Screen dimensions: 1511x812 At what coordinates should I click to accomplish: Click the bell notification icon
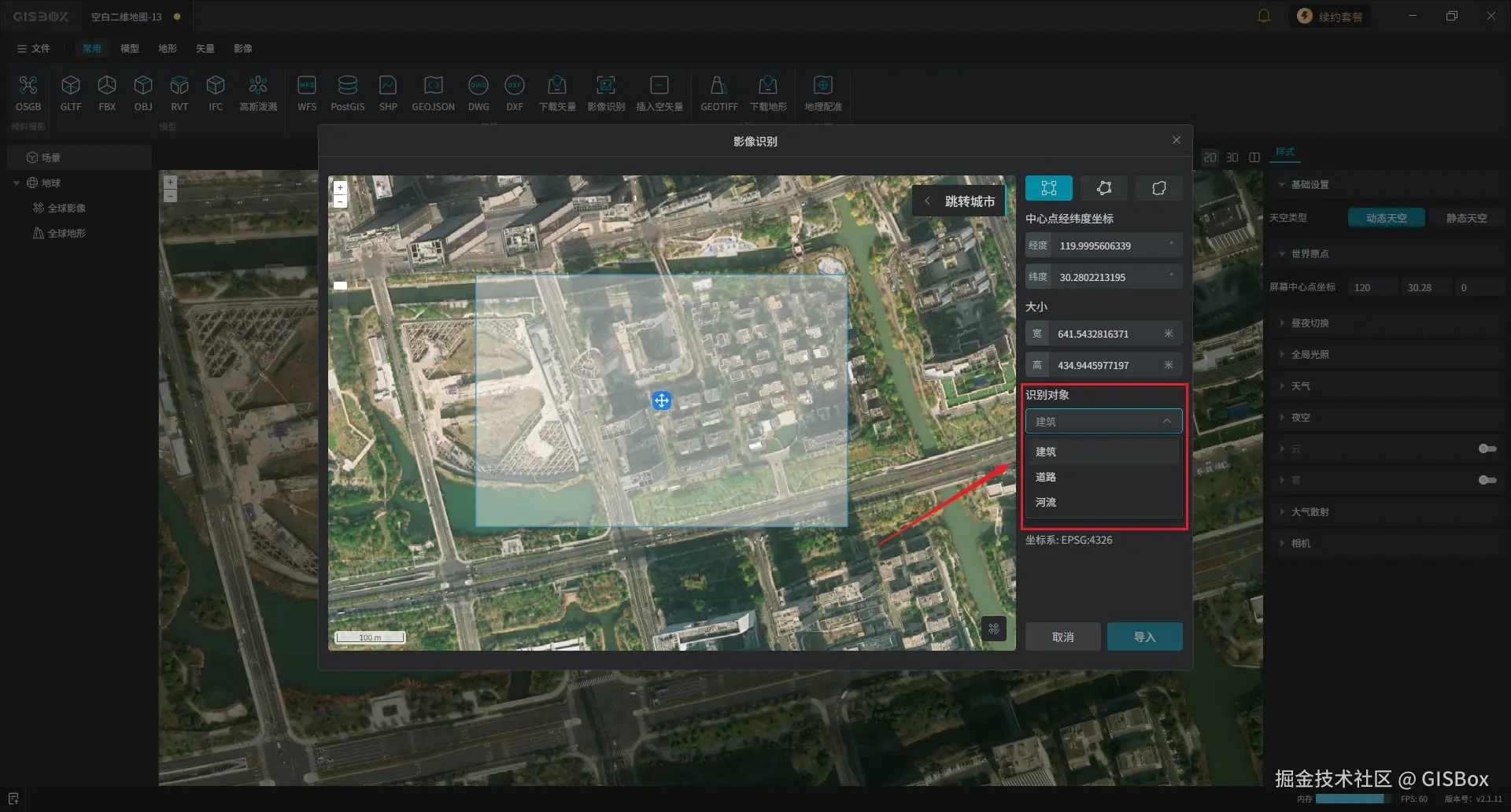(x=1264, y=17)
